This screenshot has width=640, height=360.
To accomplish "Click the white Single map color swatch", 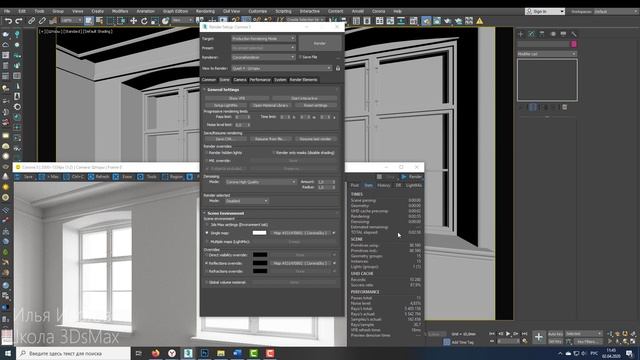I will point(260,233).
